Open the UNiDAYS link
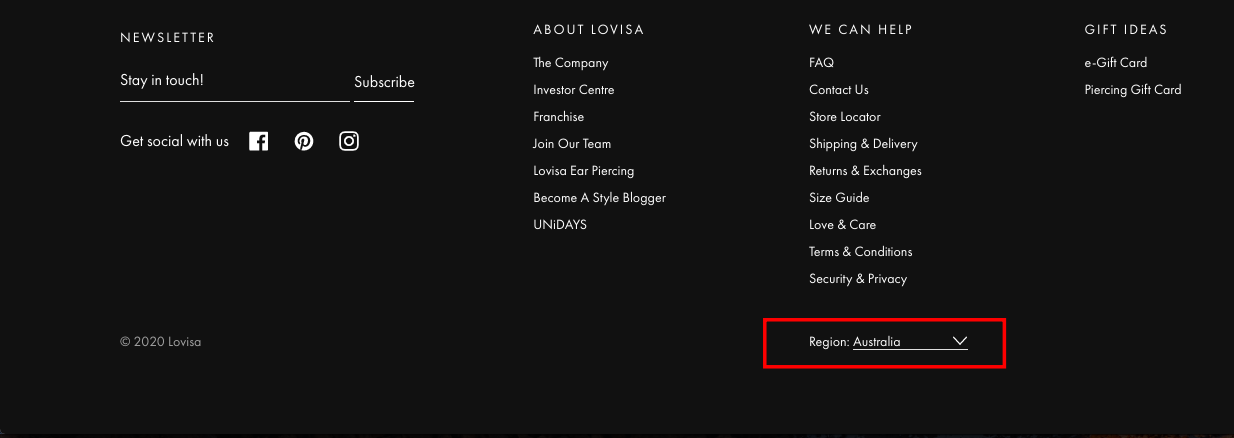Image resolution: width=1234 pixels, height=438 pixels. [559, 225]
